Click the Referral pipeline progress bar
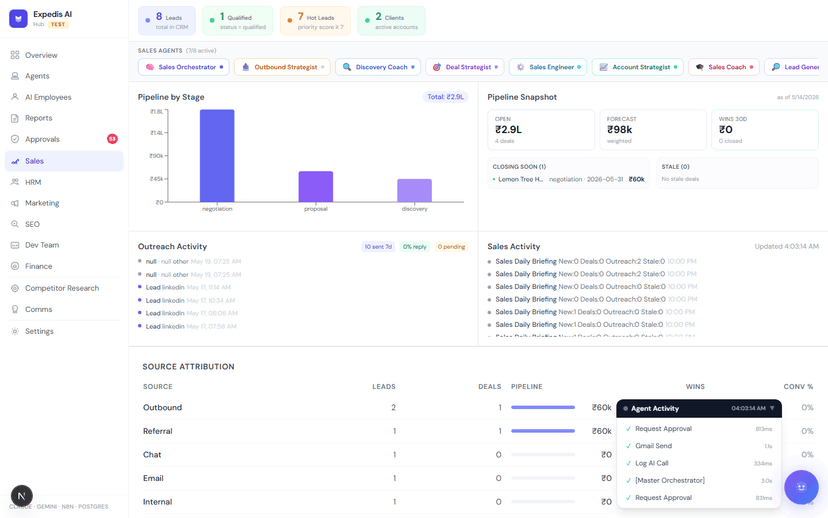This screenshot has height=518, width=828. click(543, 431)
